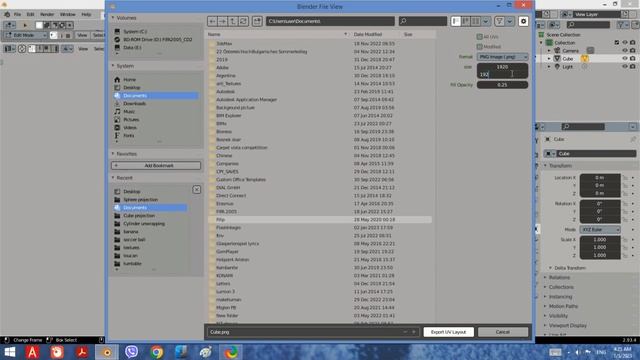
Task: Click the Size X field showing 1920
Action: (x=502, y=67)
